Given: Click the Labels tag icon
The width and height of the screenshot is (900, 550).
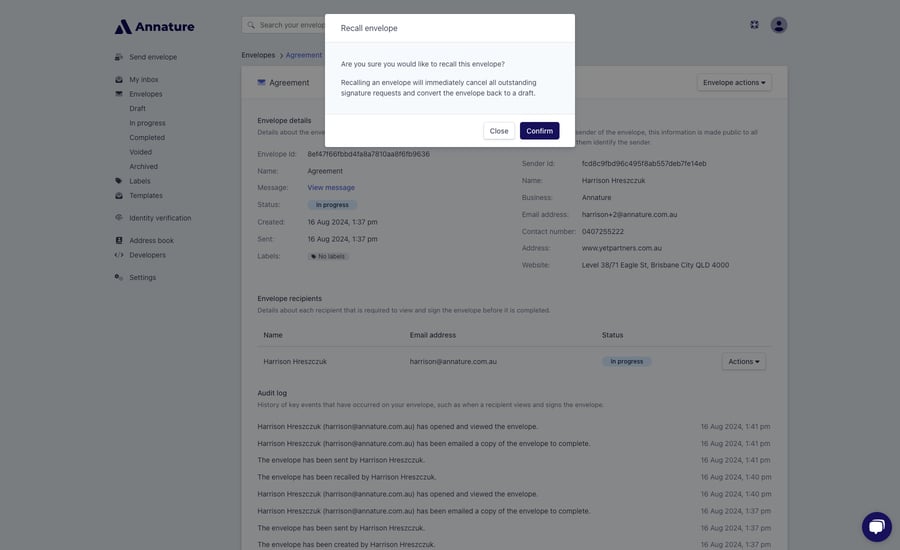Looking at the screenshot, I should tap(119, 181).
